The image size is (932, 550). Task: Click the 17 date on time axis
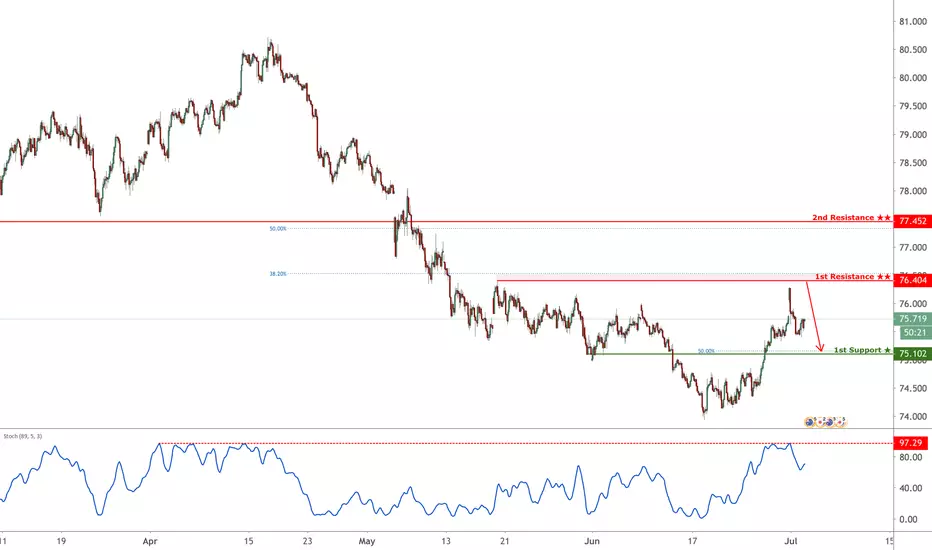point(692,541)
